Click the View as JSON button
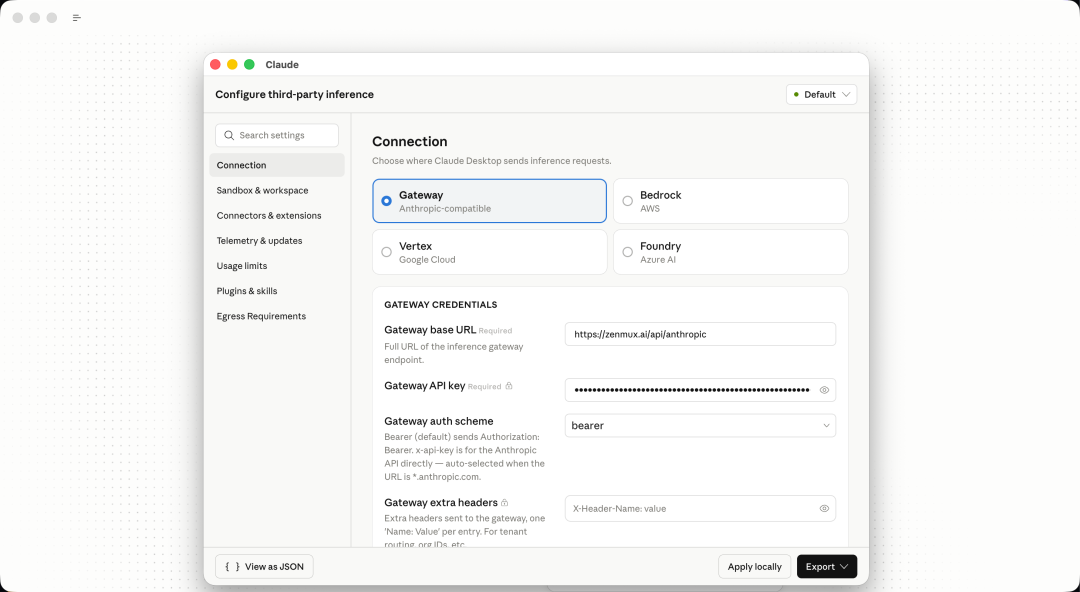 [264, 567]
